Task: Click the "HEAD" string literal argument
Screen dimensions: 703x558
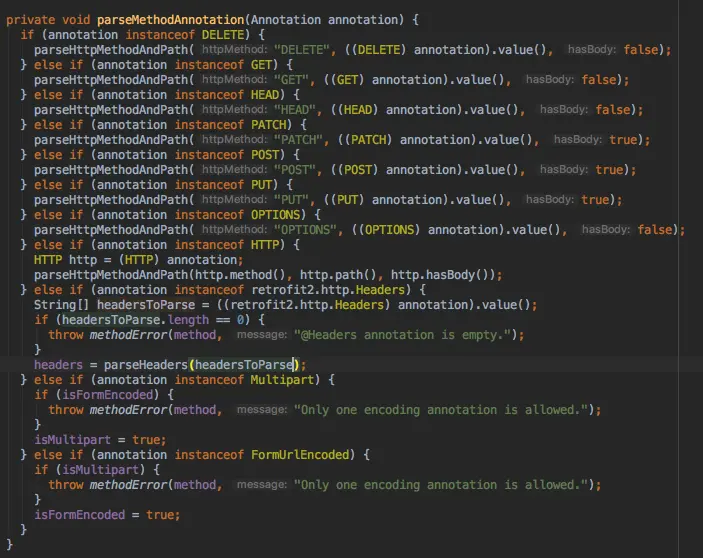Action: pyautogui.click(x=295, y=110)
